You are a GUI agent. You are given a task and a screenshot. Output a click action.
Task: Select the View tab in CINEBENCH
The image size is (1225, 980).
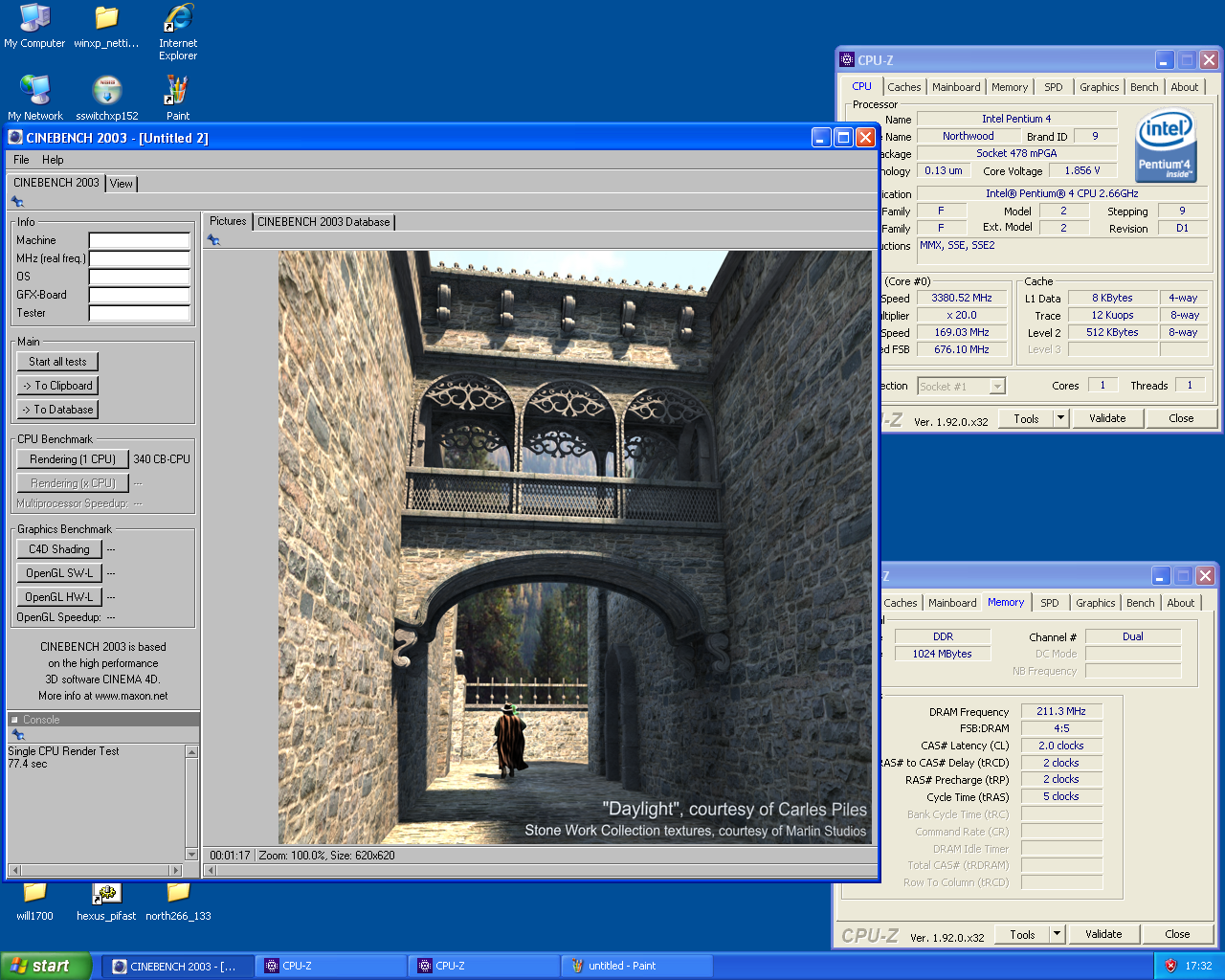click(122, 184)
